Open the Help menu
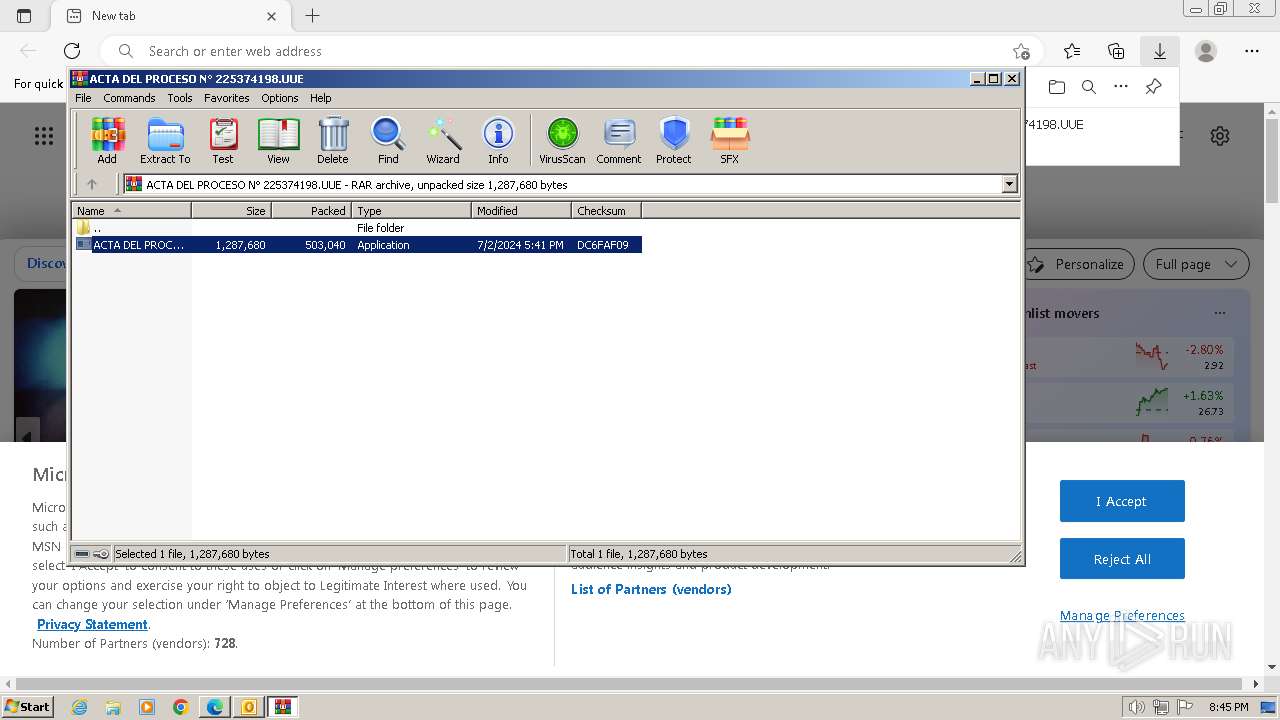This screenshot has width=1280, height=720. tap(320, 98)
